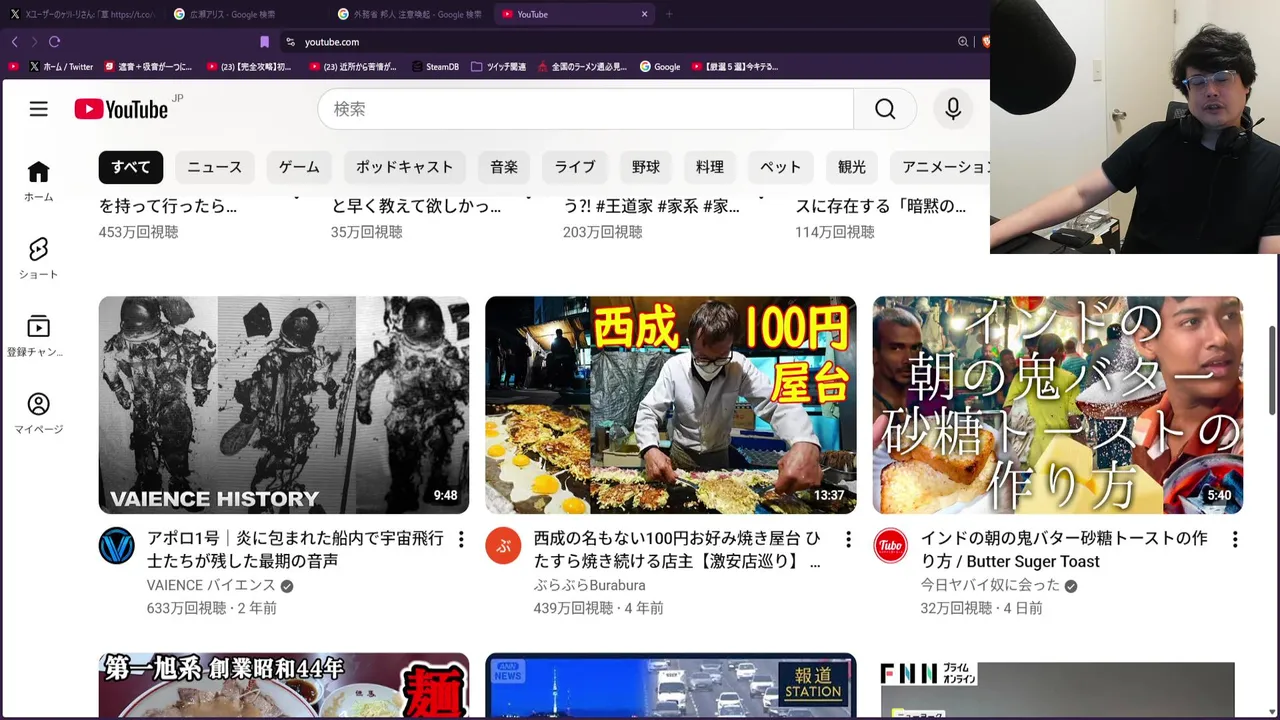
Task: Open 報道STATION news video thumbnail
Action: [x=671, y=686]
